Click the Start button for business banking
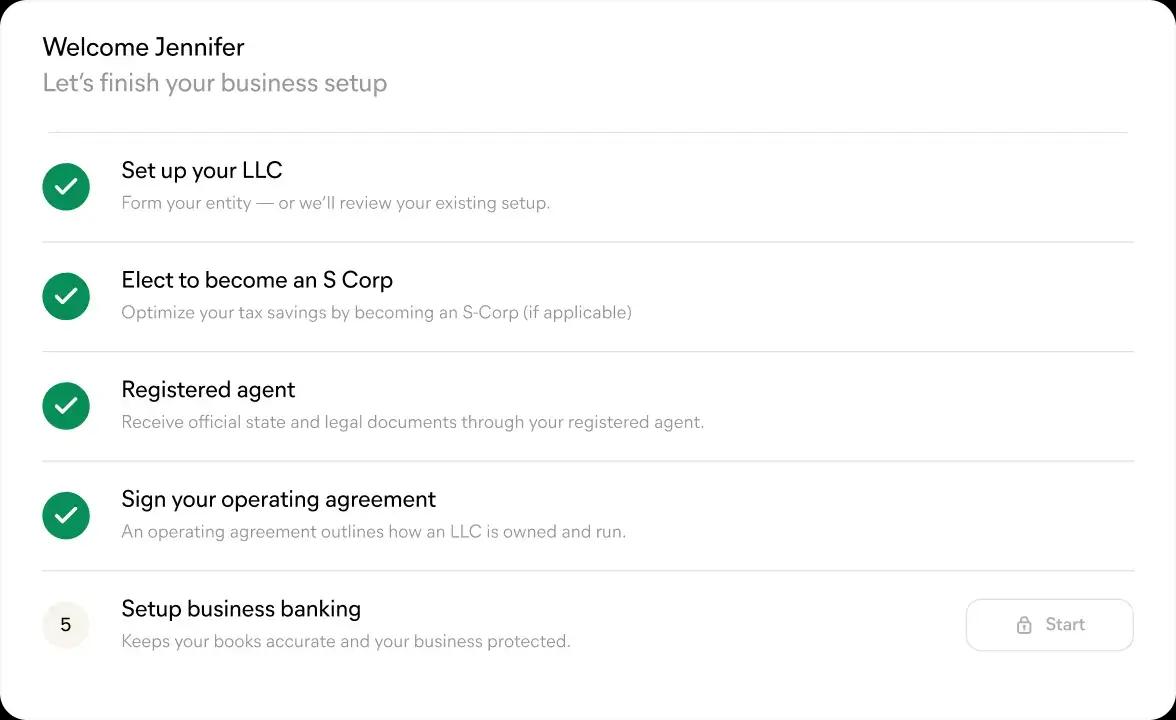The height and width of the screenshot is (720, 1176). point(1050,624)
